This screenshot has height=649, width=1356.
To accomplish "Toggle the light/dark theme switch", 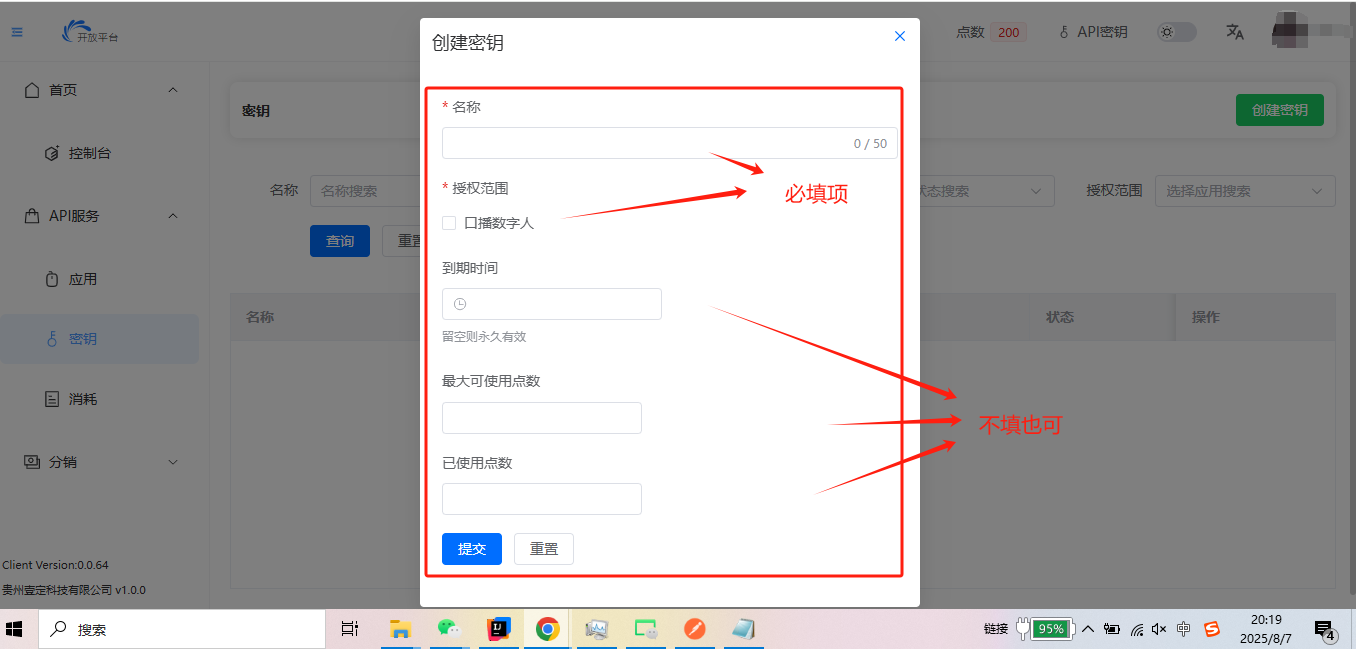I will [x=1176, y=32].
